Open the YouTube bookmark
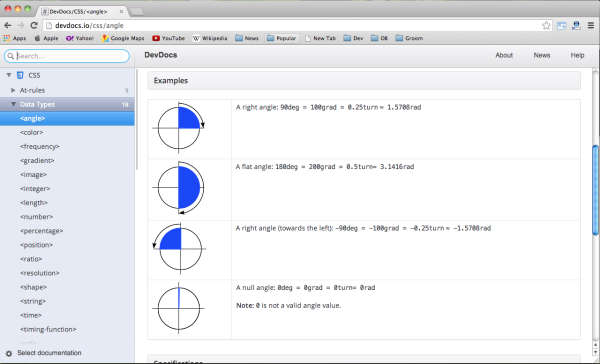The width and height of the screenshot is (600, 364). (x=168, y=38)
